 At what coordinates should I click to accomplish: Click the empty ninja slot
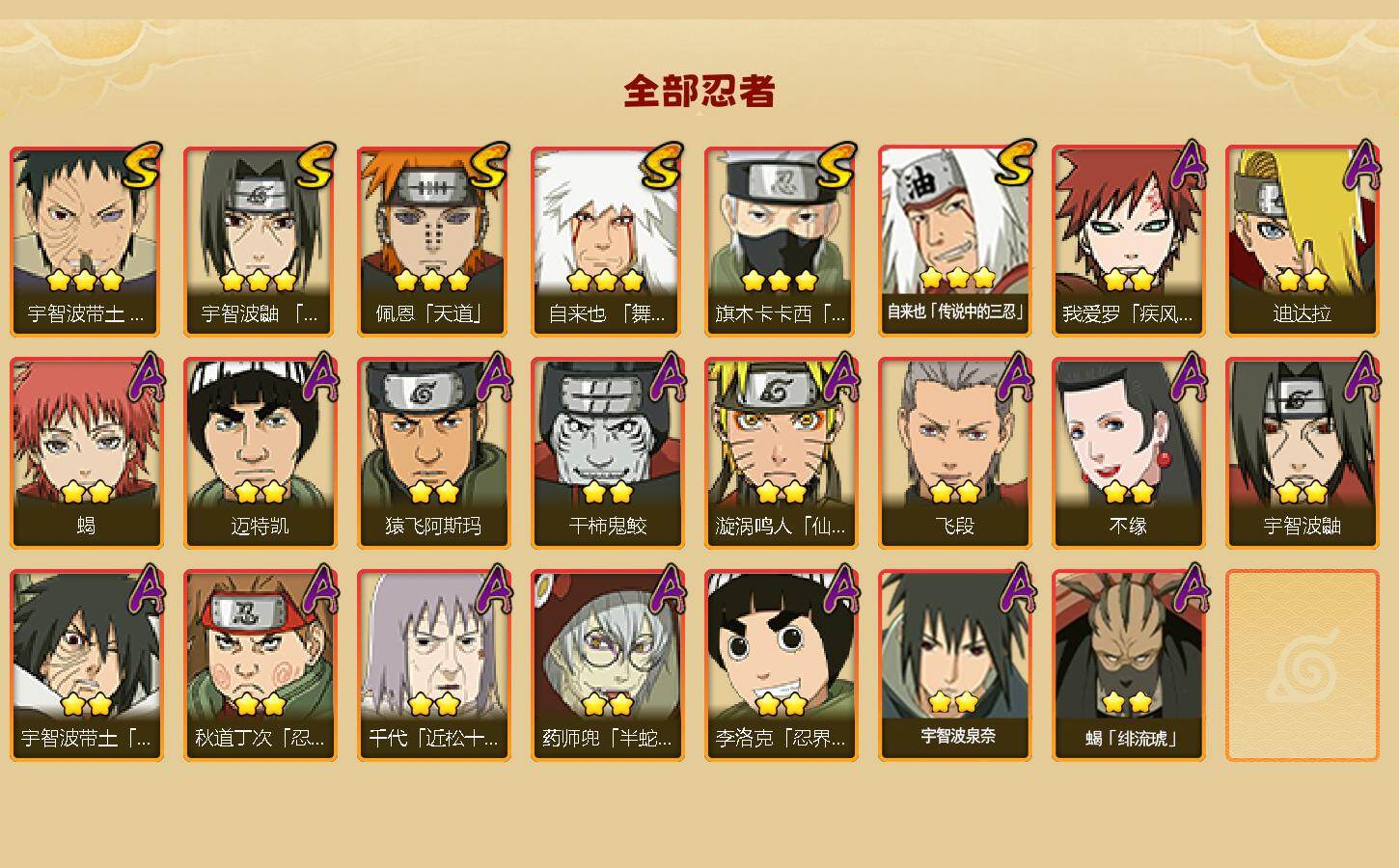pyautogui.click(x=1302, y=665)
